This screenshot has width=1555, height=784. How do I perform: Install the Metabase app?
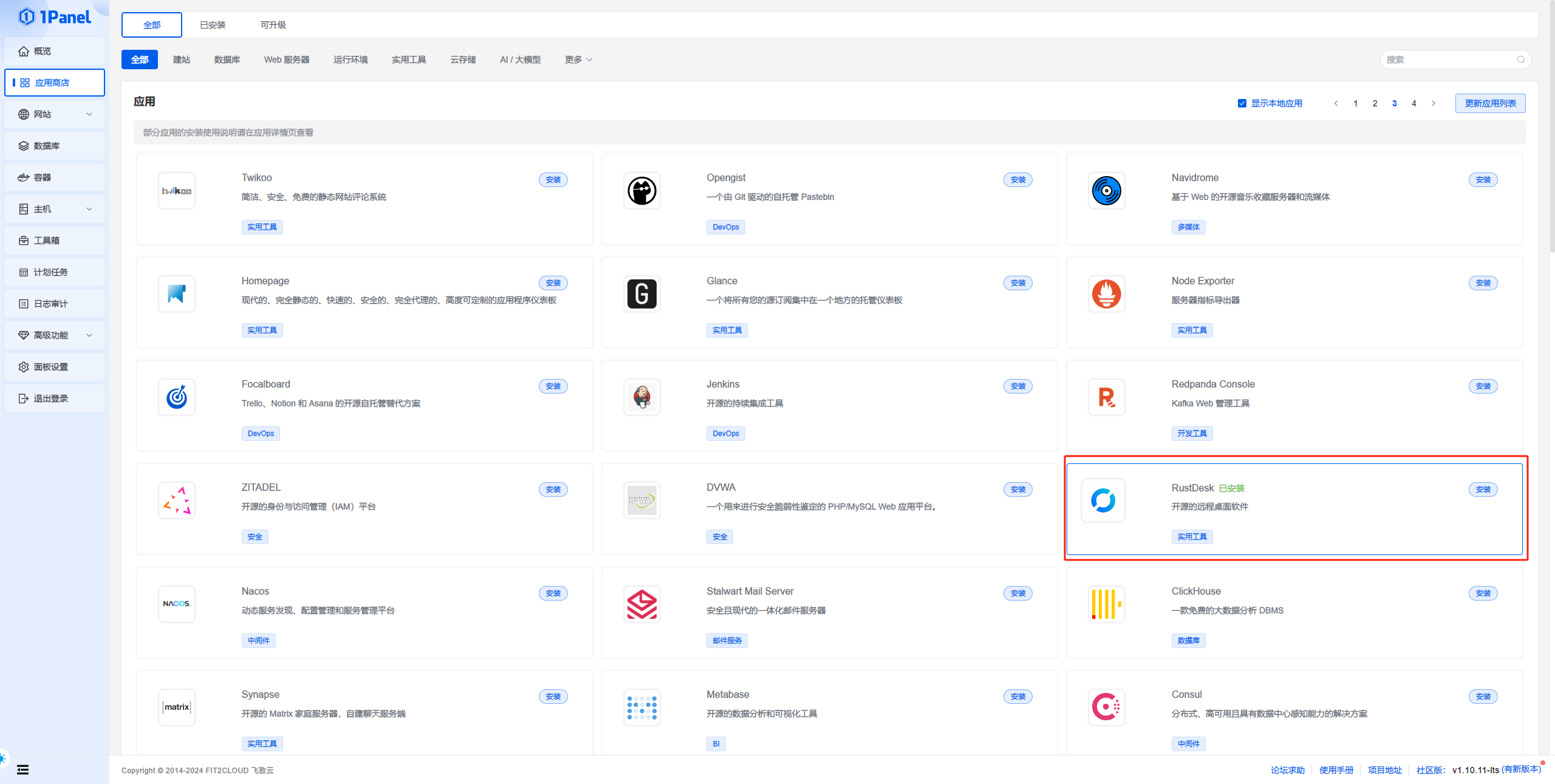pos(1018,697)
